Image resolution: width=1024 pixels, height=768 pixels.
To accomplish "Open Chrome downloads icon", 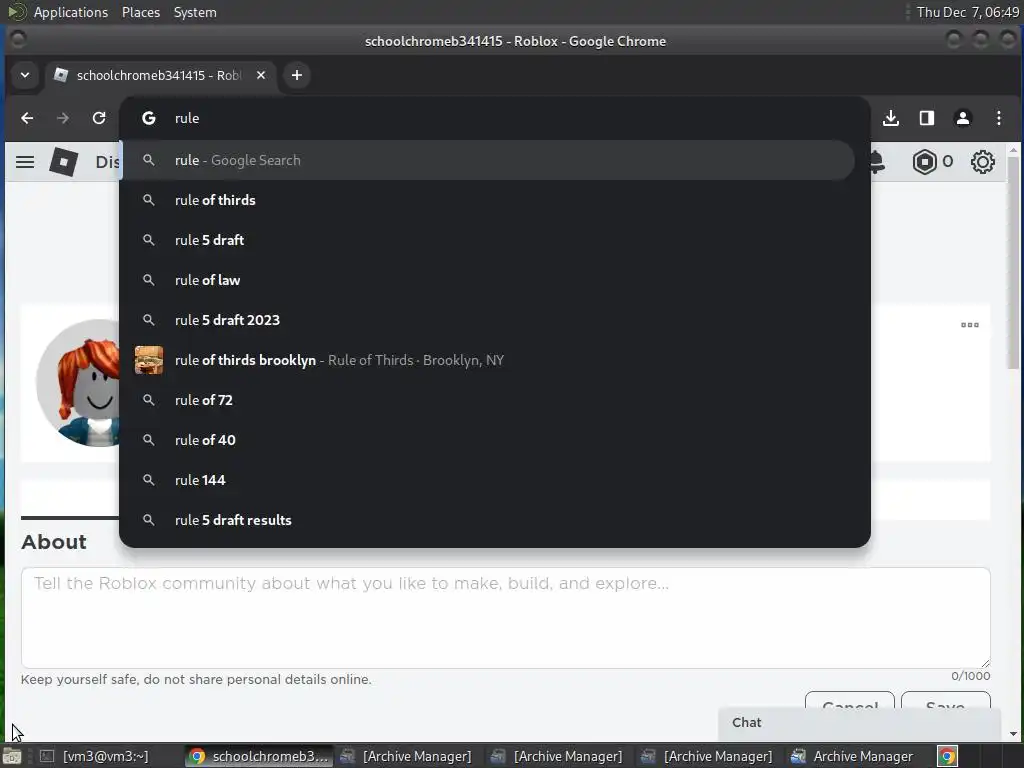I will click(891, 118).
